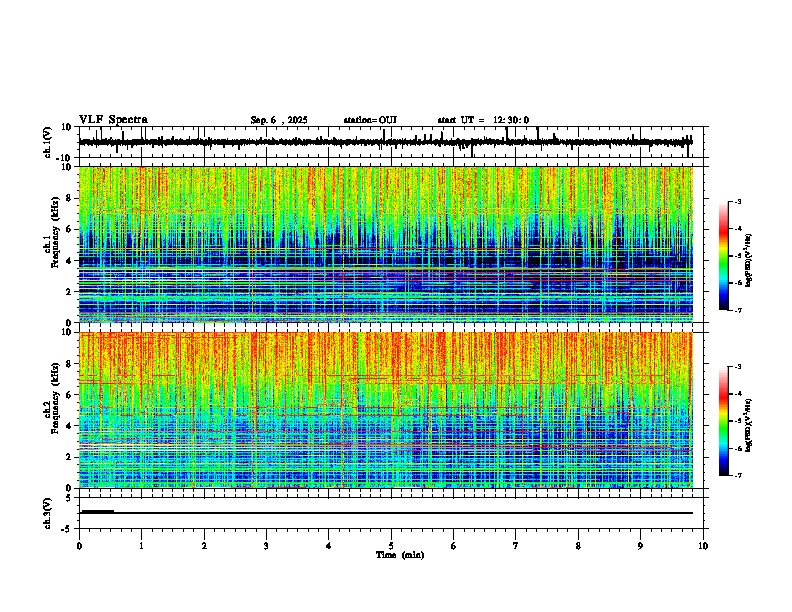Viewport: 792px width, 612px height.
Task: Click the ch.1 voltage waveform trace panel
Action: click(x=391, y=142)
